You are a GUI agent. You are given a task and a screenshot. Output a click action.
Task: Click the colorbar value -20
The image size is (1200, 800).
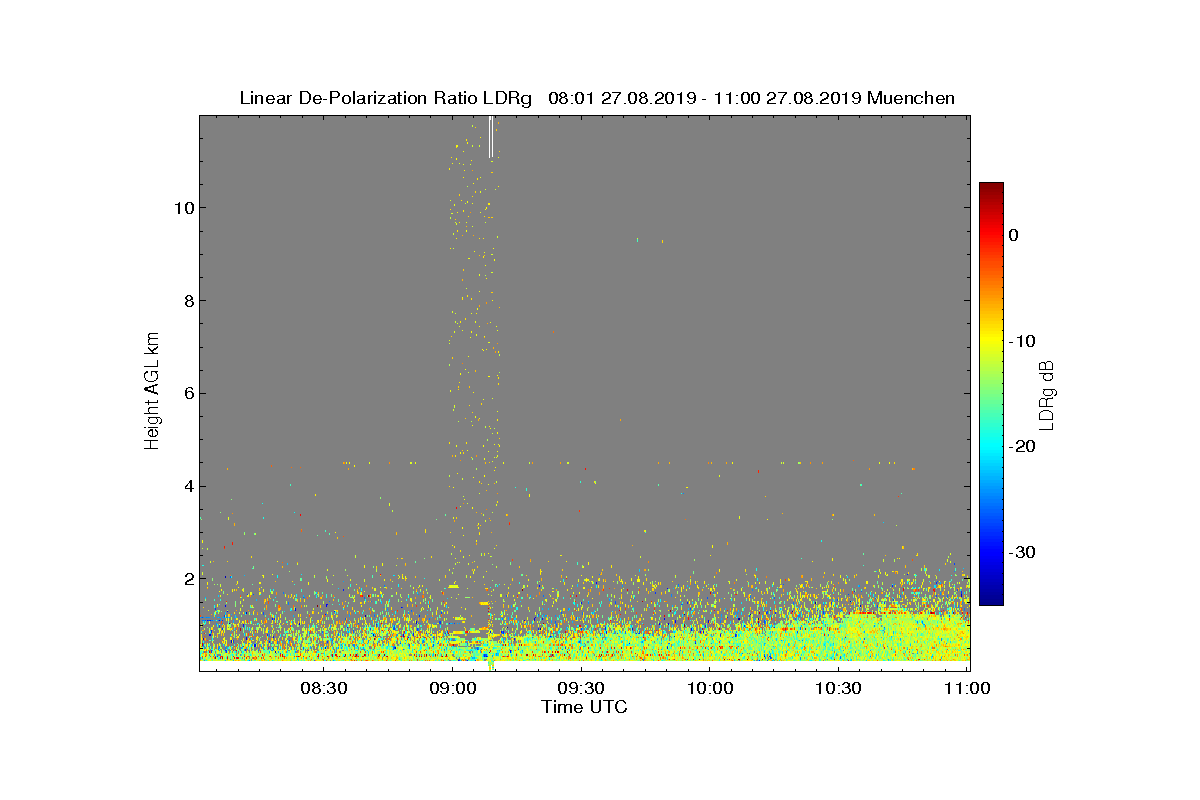(1021, 447)
